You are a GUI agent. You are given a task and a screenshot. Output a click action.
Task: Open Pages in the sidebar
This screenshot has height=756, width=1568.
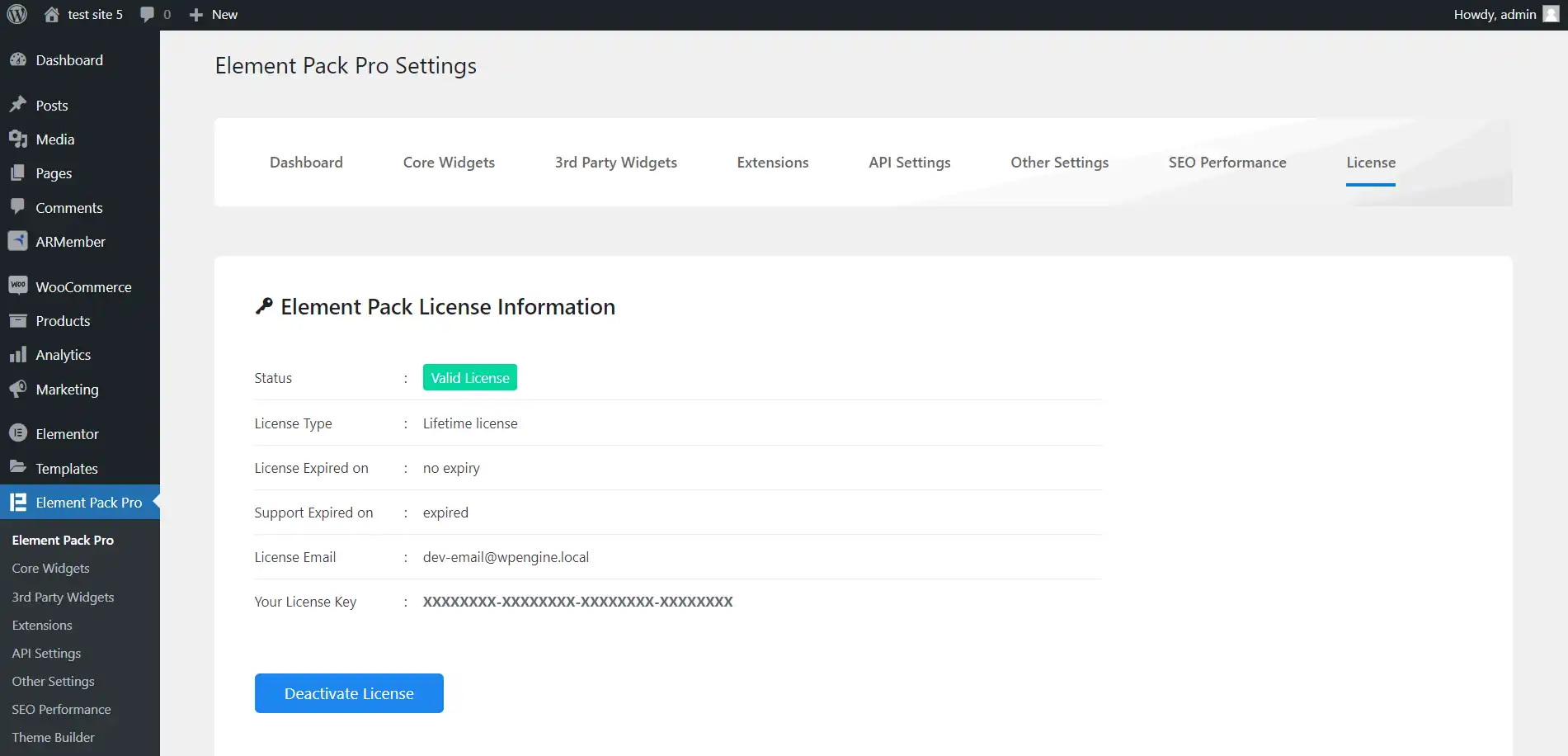[54, 173]
